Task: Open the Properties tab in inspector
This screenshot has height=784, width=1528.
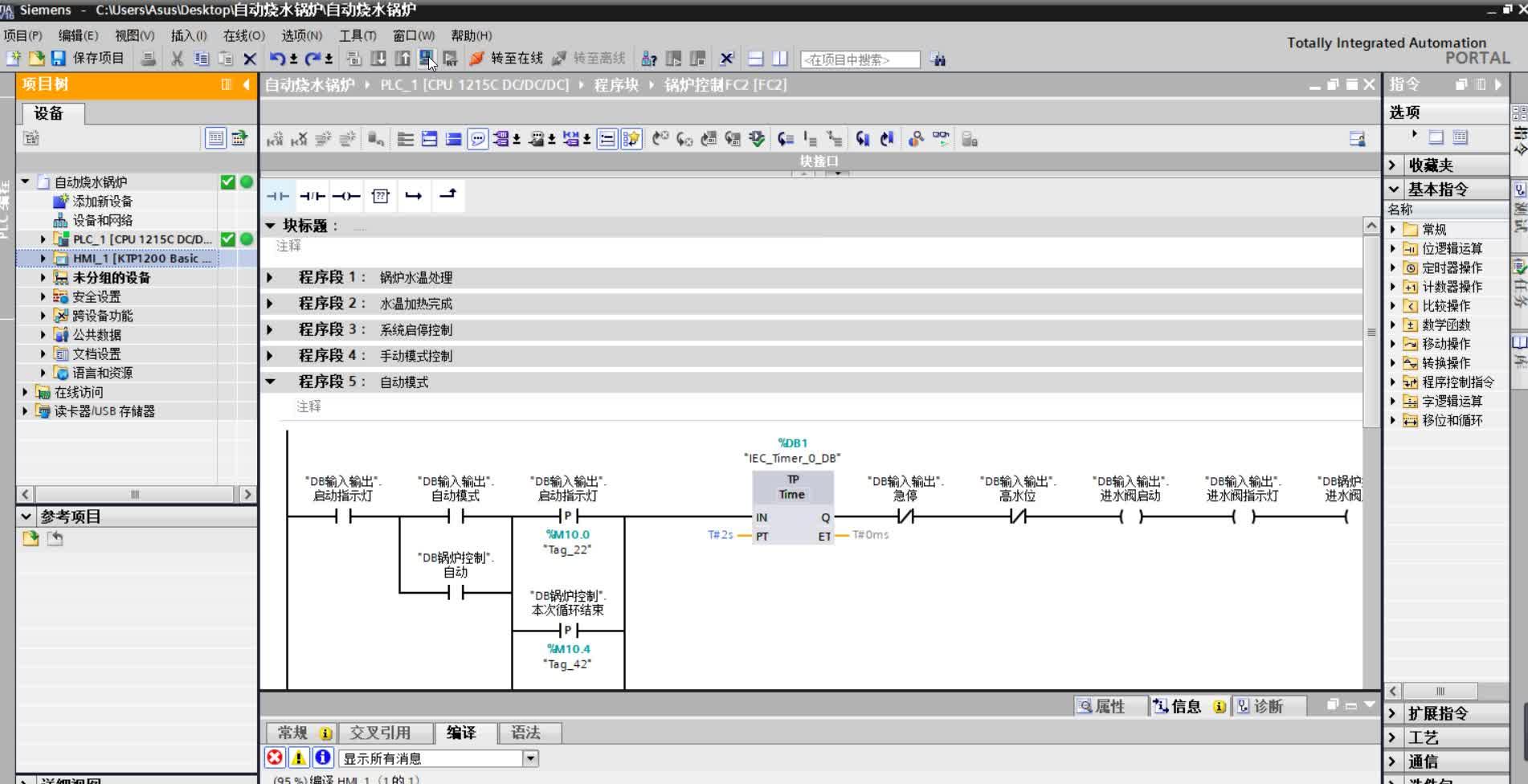Action: 1103,706
